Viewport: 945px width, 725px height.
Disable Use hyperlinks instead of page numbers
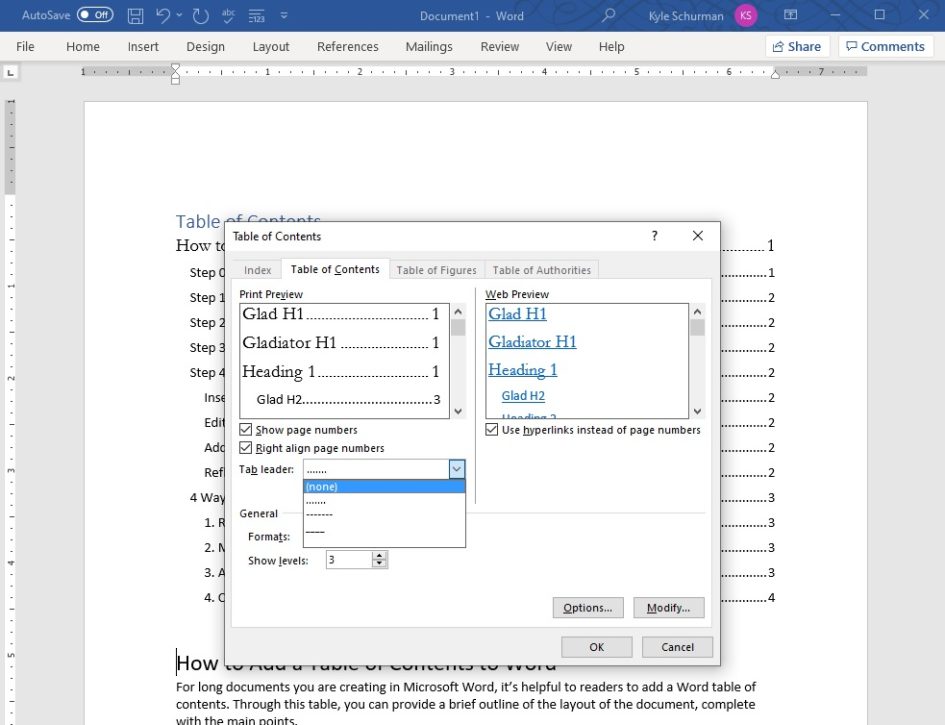pyautogui.click(x=491, y=429)
